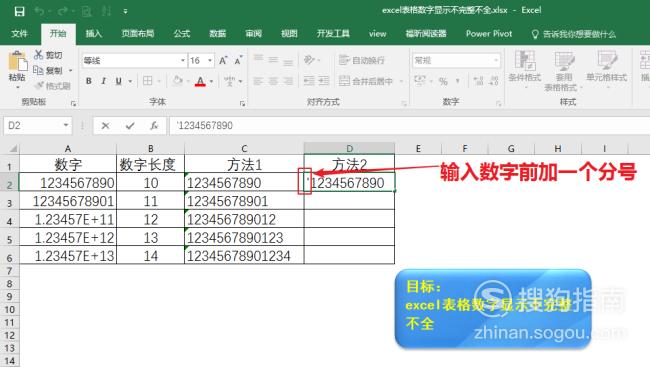The image size is (650, 367).
Task: Open the Merge and Center dropdown arrow
Action: pos(401,81)
